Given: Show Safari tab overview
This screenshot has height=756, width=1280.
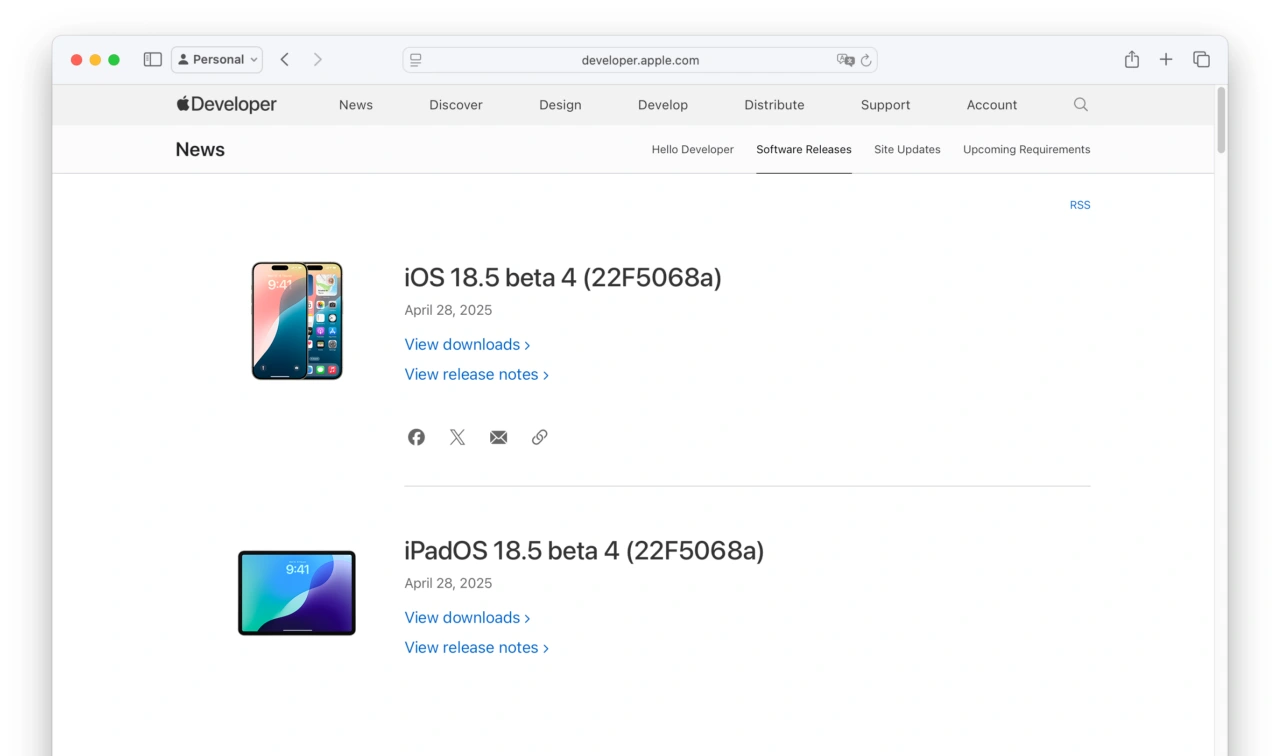Looking at the screenshot, I should point(1201,60).
